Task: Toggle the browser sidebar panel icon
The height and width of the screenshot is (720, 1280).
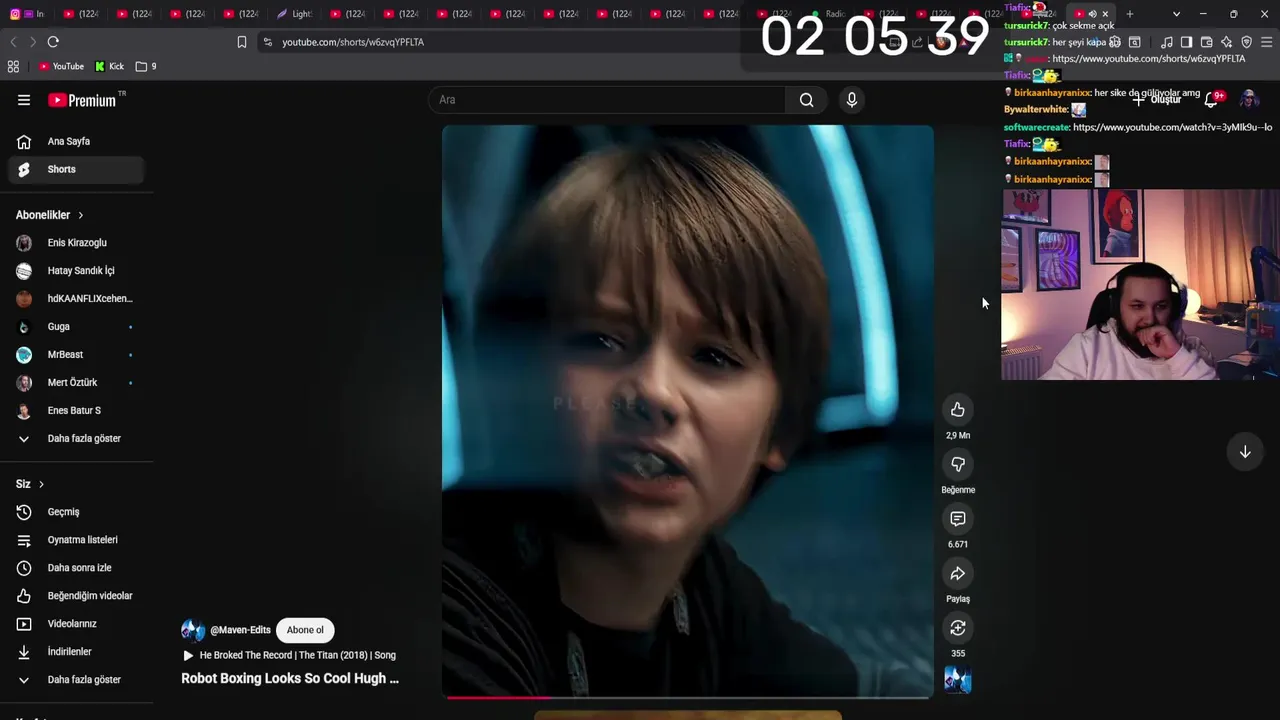Action: 1186,42
